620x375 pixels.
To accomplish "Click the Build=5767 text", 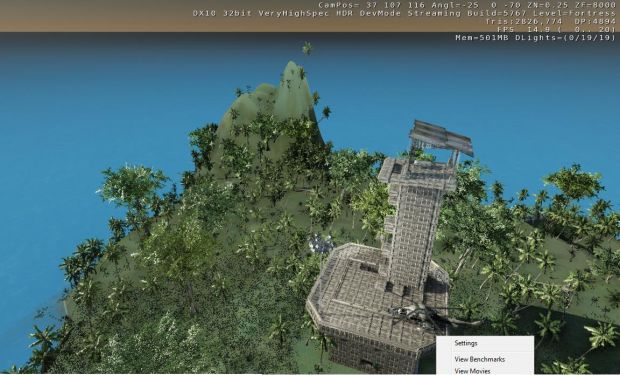I will 497,13.
